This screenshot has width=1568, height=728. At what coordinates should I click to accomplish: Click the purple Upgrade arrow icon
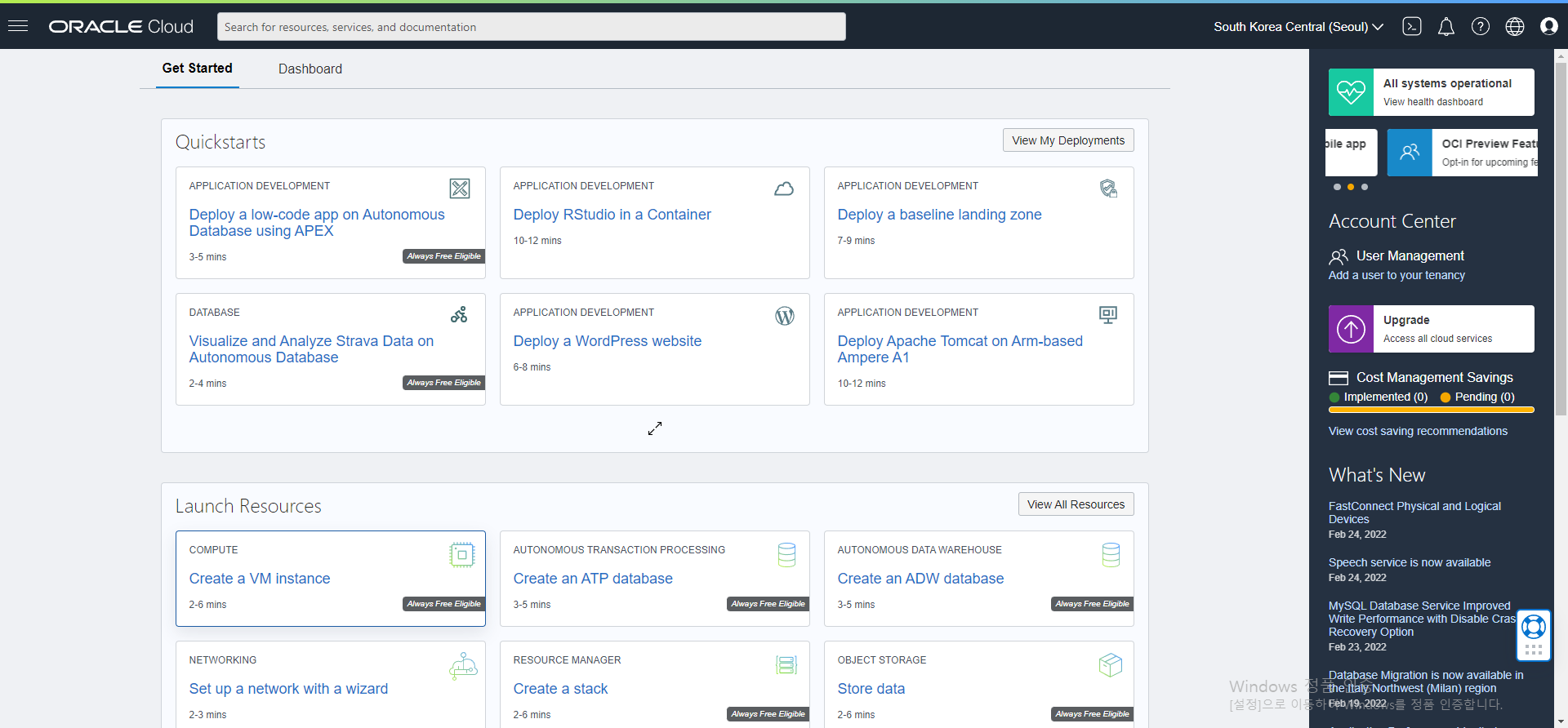[x=1351, y=329]
